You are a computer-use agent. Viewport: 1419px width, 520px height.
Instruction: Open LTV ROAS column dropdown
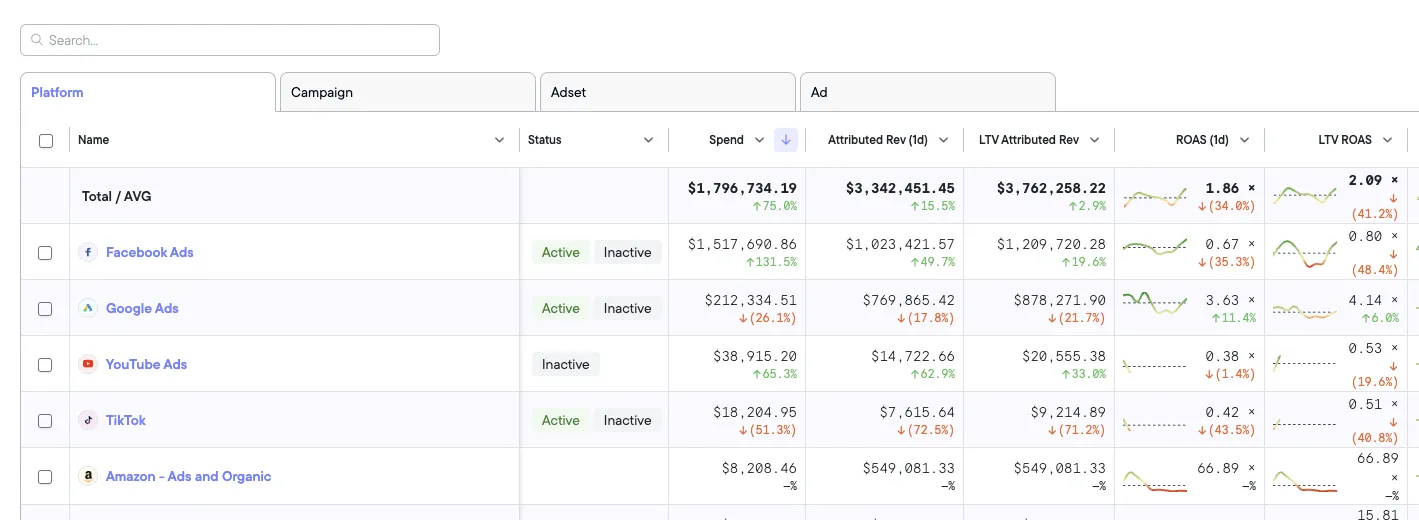click(1387, 140)
